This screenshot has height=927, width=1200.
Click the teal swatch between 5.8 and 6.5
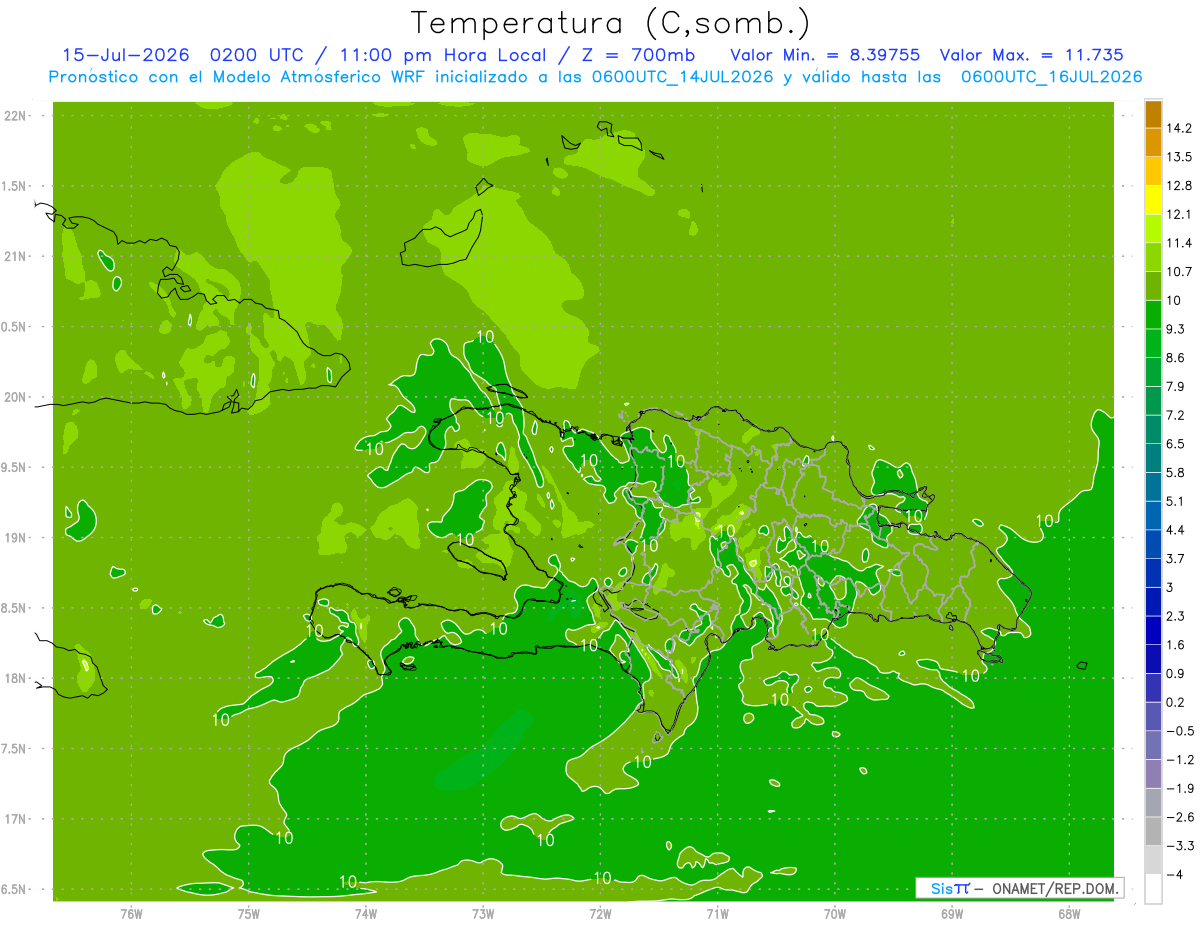(1153, 458)
